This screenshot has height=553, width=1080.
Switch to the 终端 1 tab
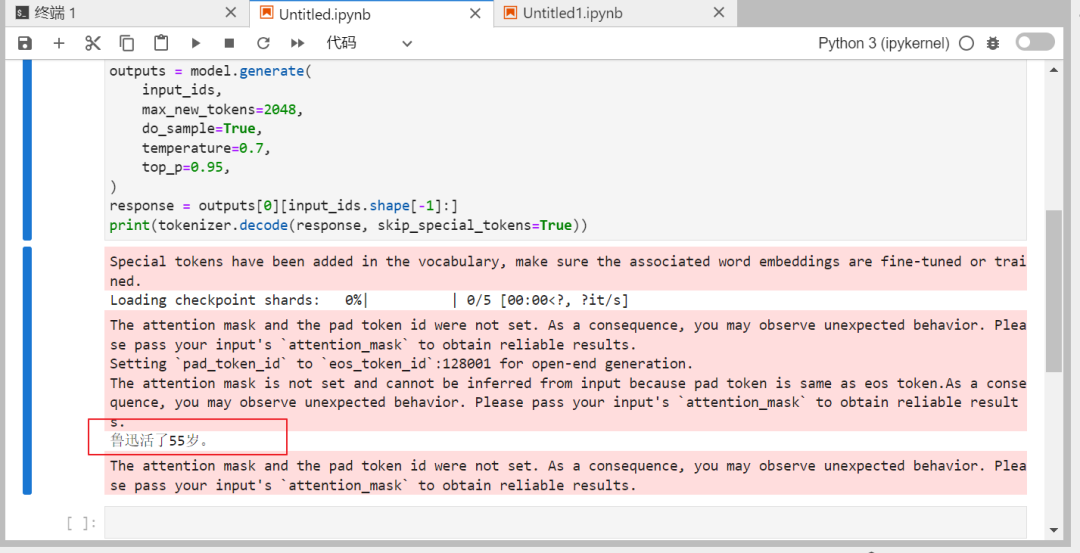(128, 13)
